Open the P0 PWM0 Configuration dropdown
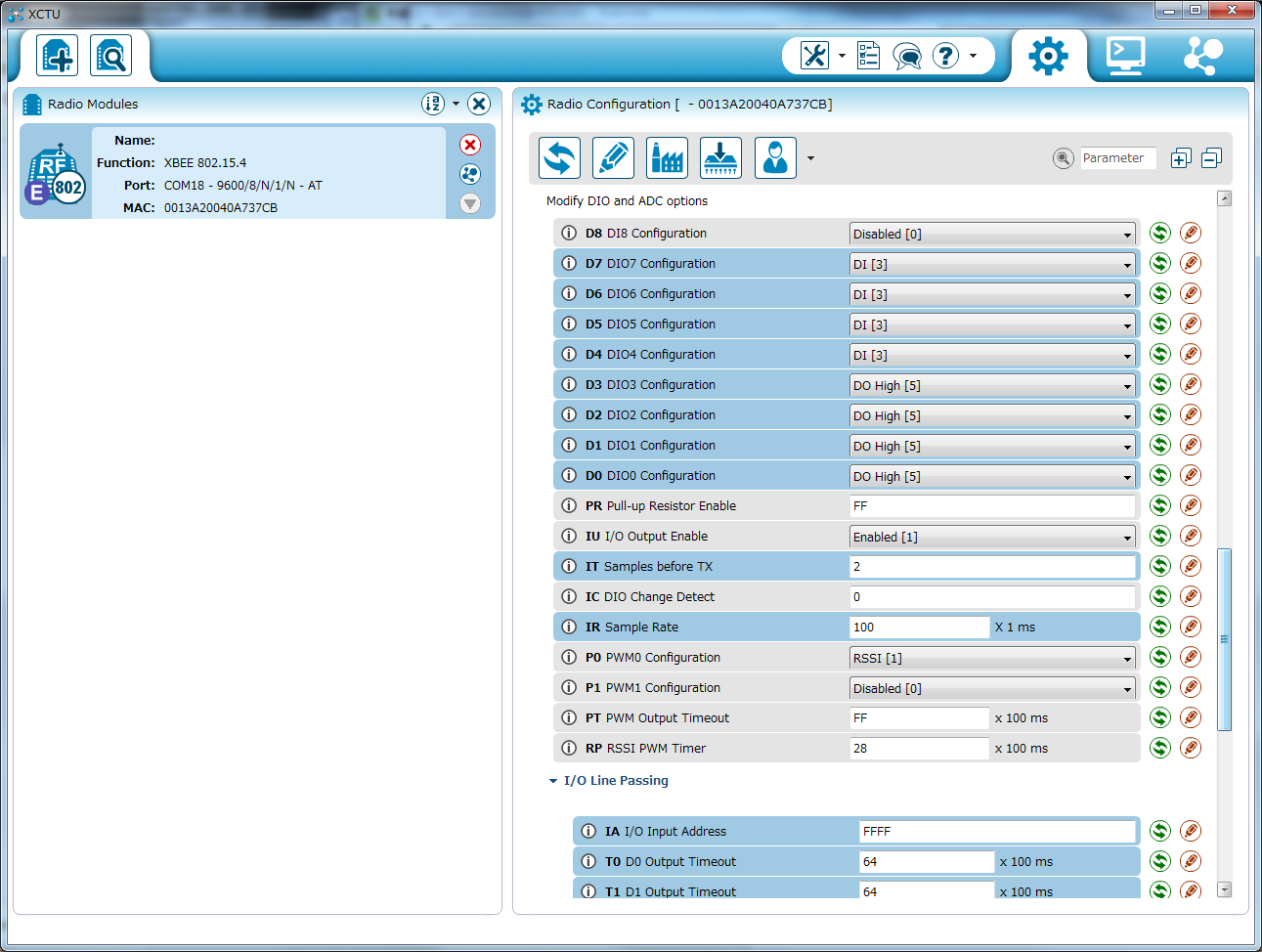 pos(992,658)
